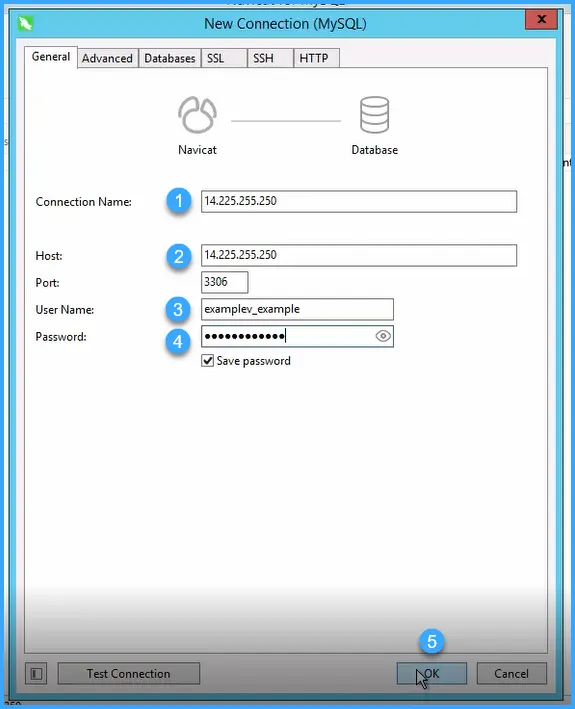Reveal password with the eye icon

coord(383,336)
